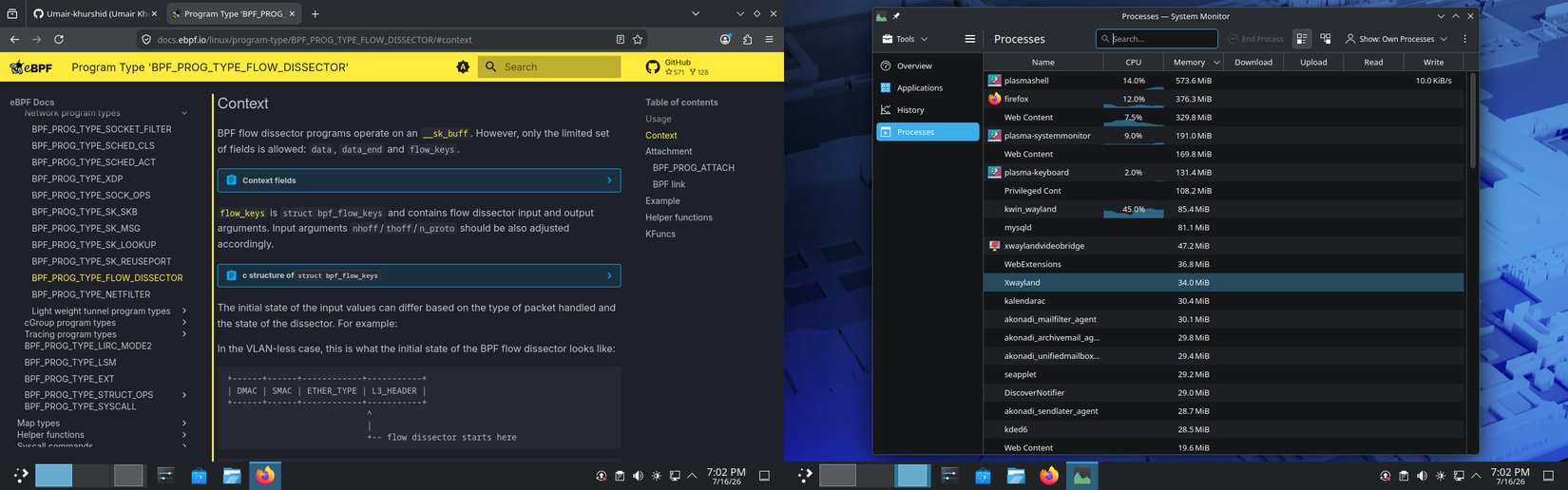Open Dolphin file manager on left taskbar
The height and width of the screenshot is (490, 1568).
[232, 475]
